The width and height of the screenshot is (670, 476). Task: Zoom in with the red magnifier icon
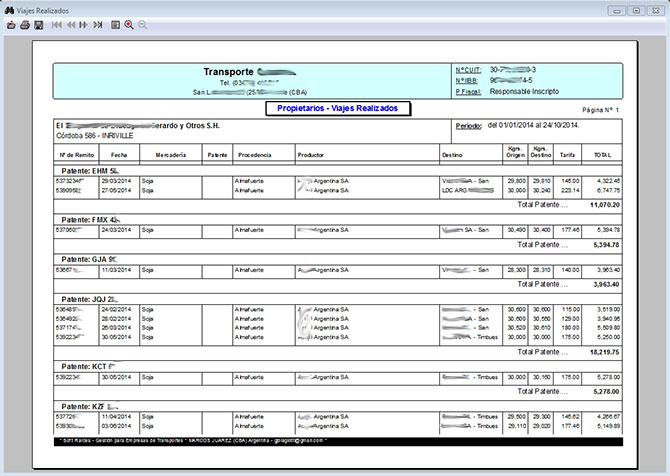(x=129, y=23)
